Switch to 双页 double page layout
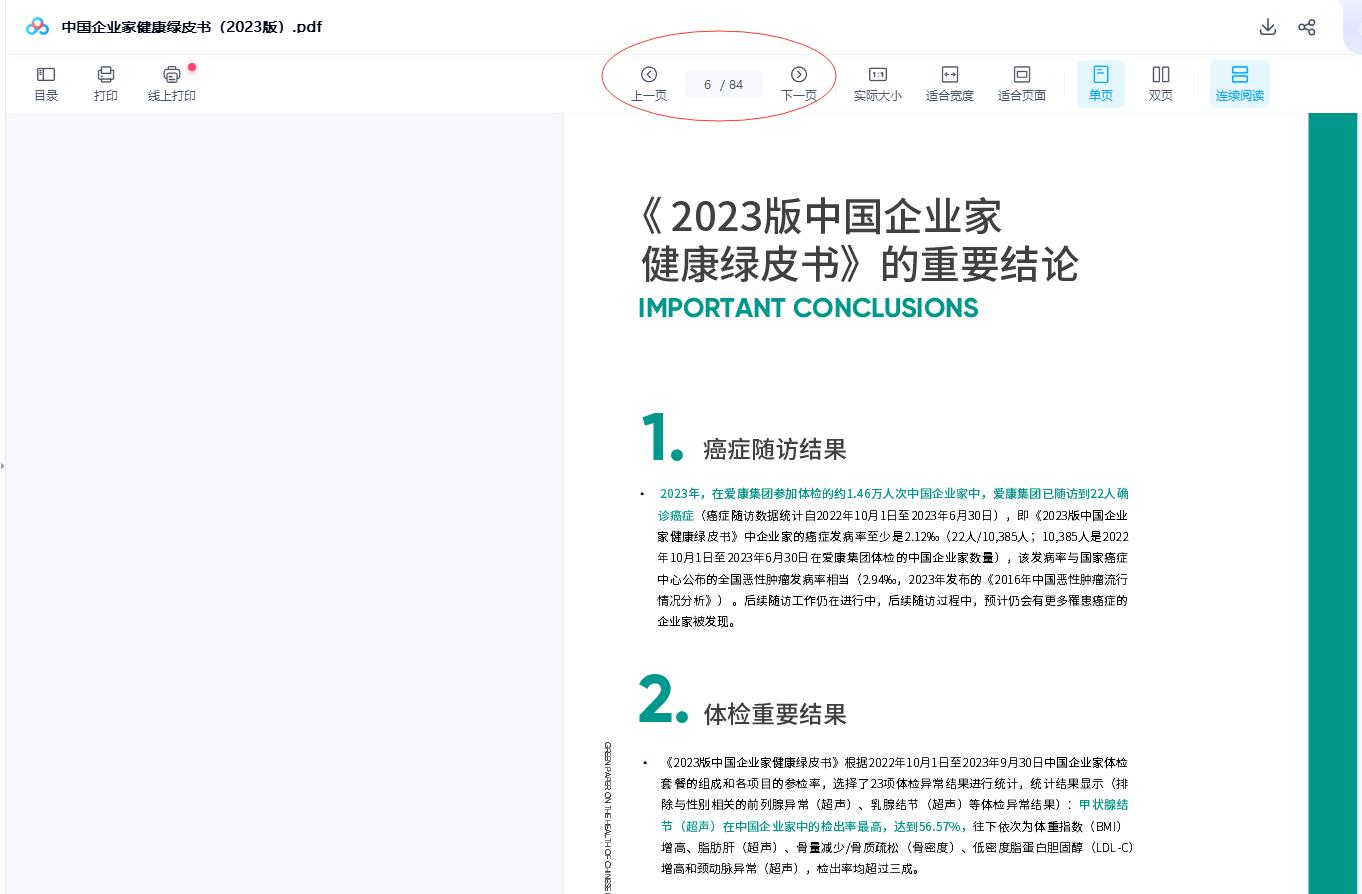Viewport: 1362px width, 894px height. pyautogui.click(x=1160, y=83)
